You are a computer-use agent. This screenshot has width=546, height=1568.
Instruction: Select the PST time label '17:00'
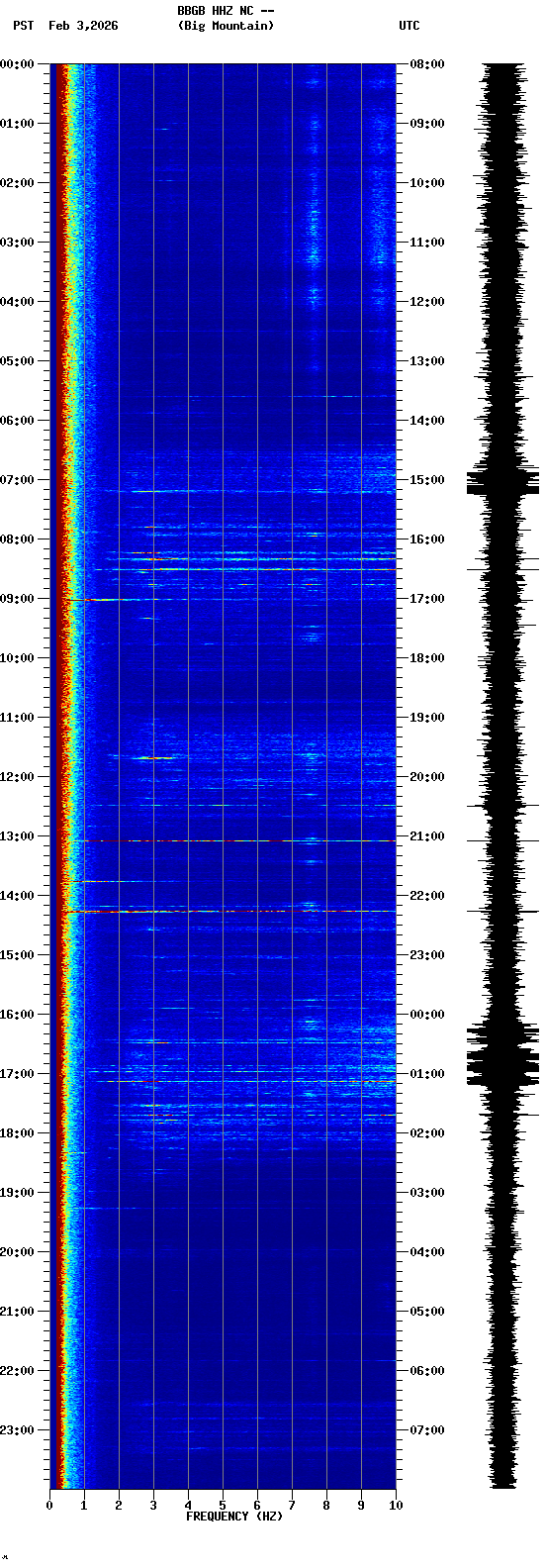pos(17,1074)
